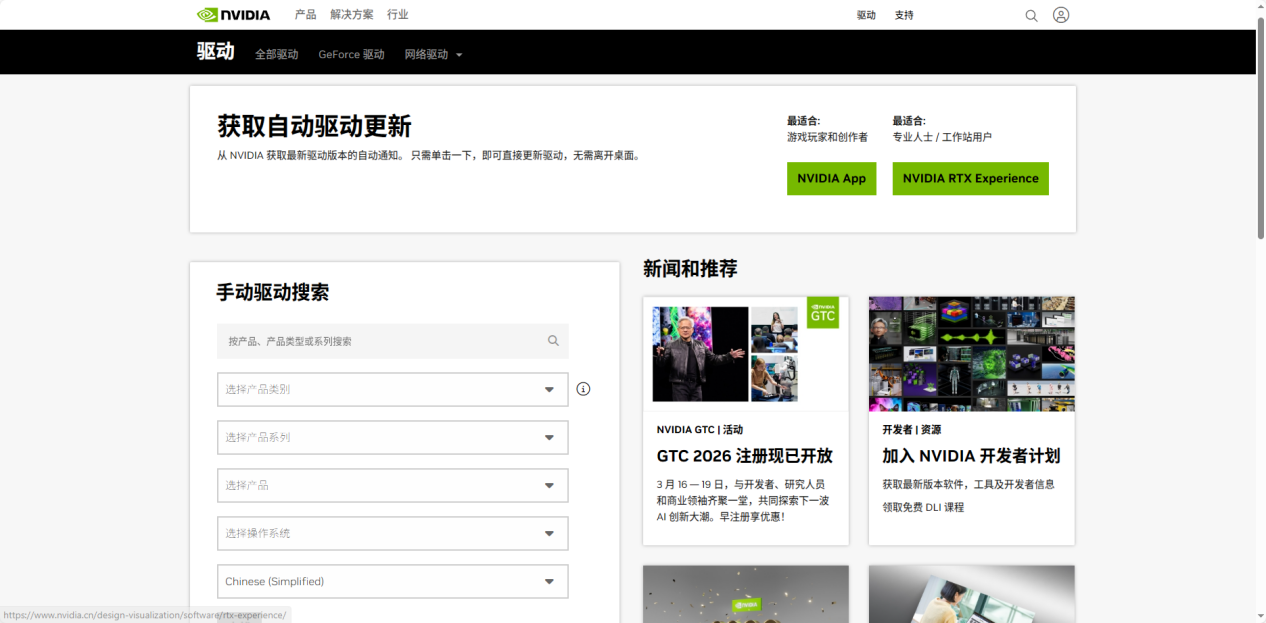Viewport: 1266px width, 623px height.
Task: Open the 产品 menu
Action: (x=305, y=15)
